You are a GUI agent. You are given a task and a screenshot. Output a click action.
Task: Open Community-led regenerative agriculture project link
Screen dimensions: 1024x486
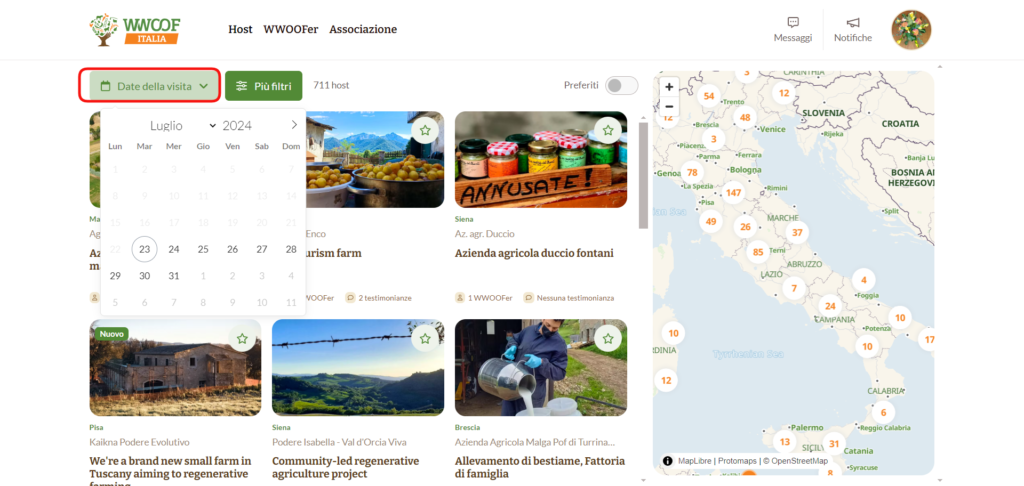(345, 467)
